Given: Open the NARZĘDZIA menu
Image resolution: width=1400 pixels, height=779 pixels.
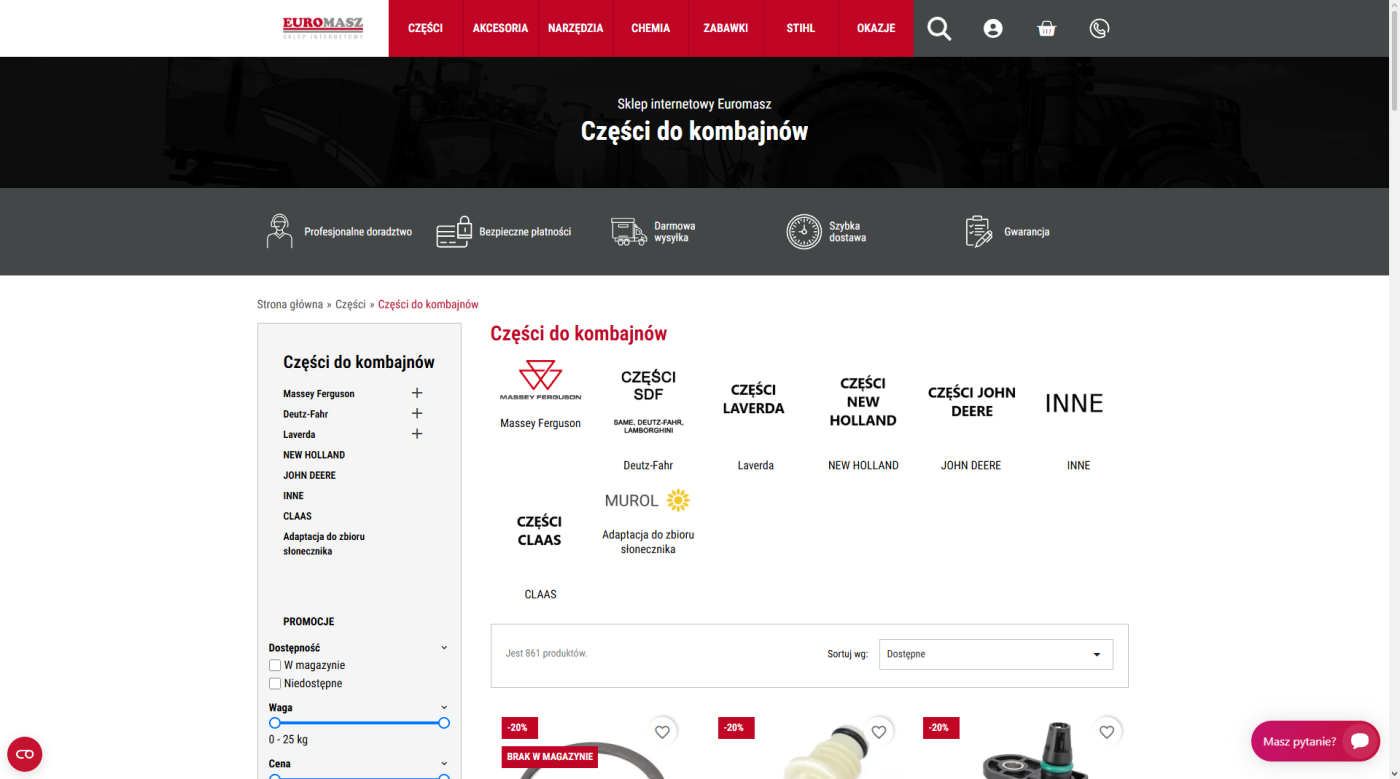Looking at the screenshot, I should point(576,28).
